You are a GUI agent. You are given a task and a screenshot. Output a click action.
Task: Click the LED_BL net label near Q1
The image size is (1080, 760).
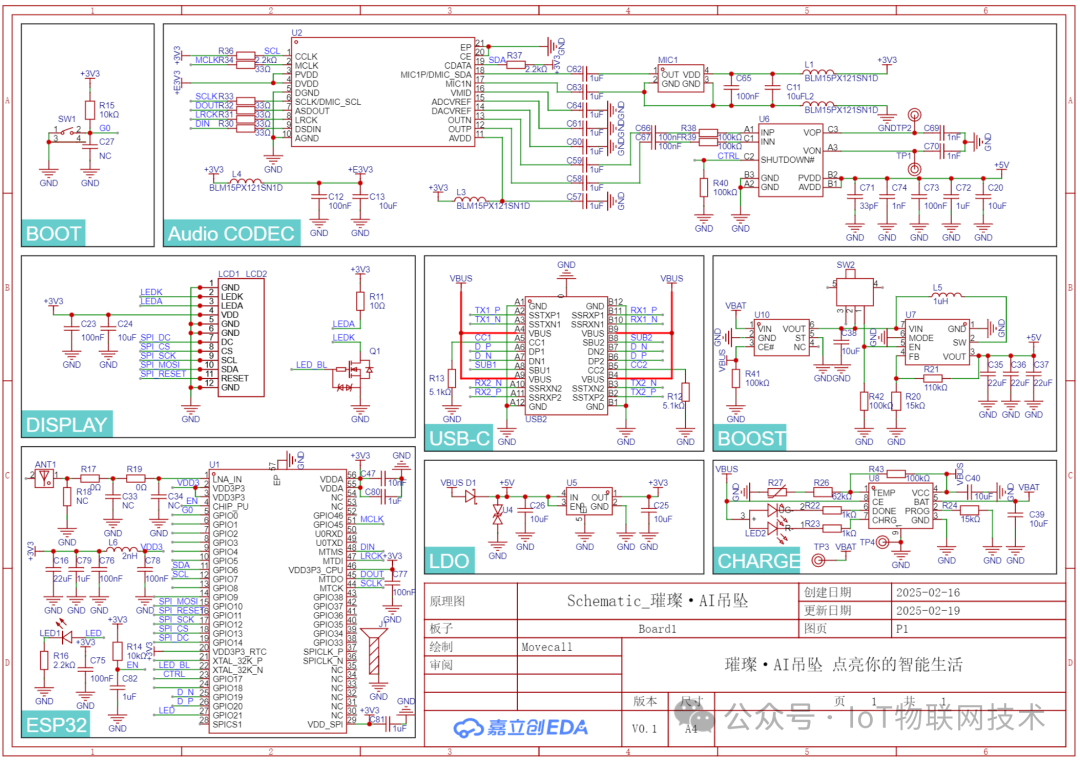coord(312,364)
